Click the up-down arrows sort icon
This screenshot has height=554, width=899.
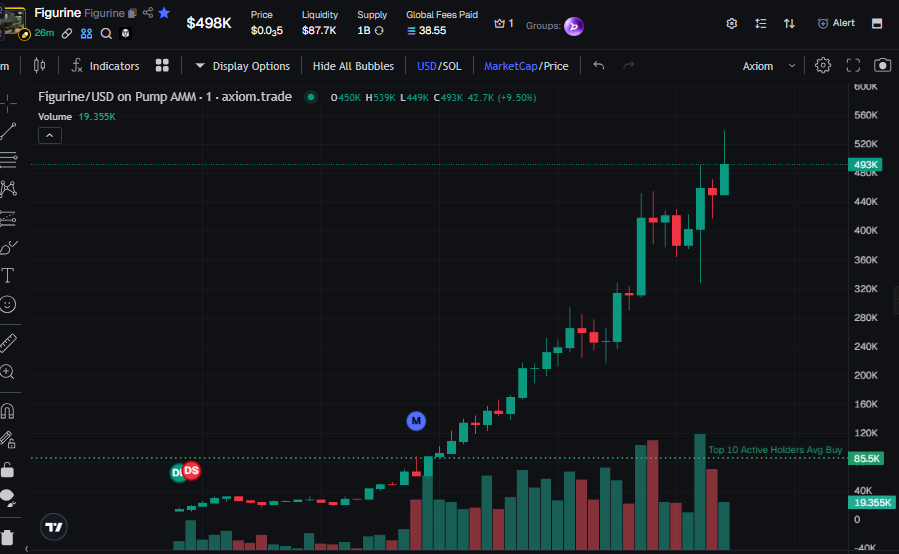pyautogui.click(x=789, y=24)
